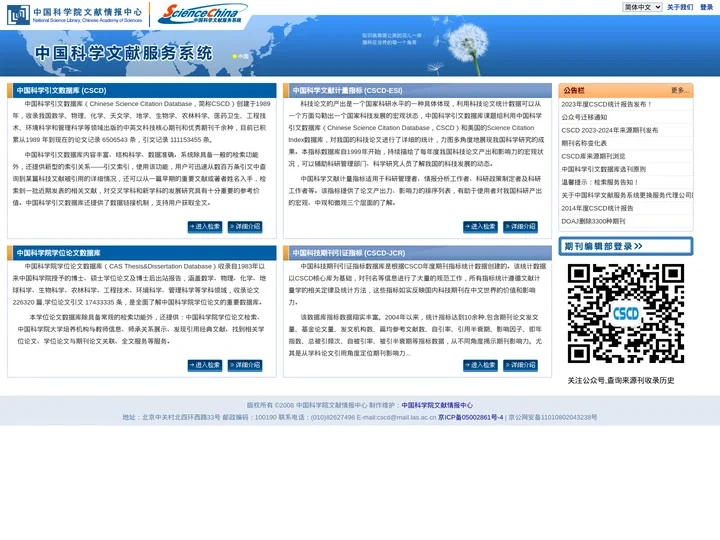Open the 简体中文 language dropdown
This screenshot has width=720, height=540.
click(x=642, y=7)
